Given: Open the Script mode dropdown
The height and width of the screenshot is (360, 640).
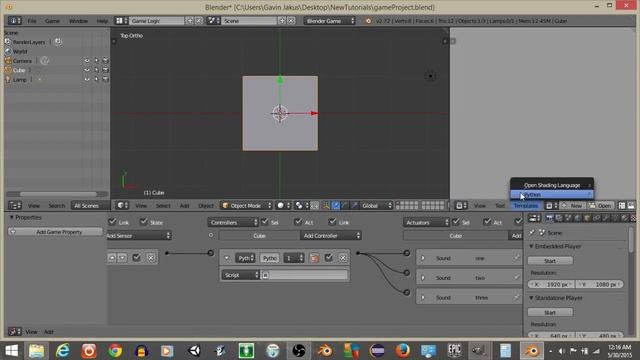Looking at the screenshot, I should click(x=241, y=275).
